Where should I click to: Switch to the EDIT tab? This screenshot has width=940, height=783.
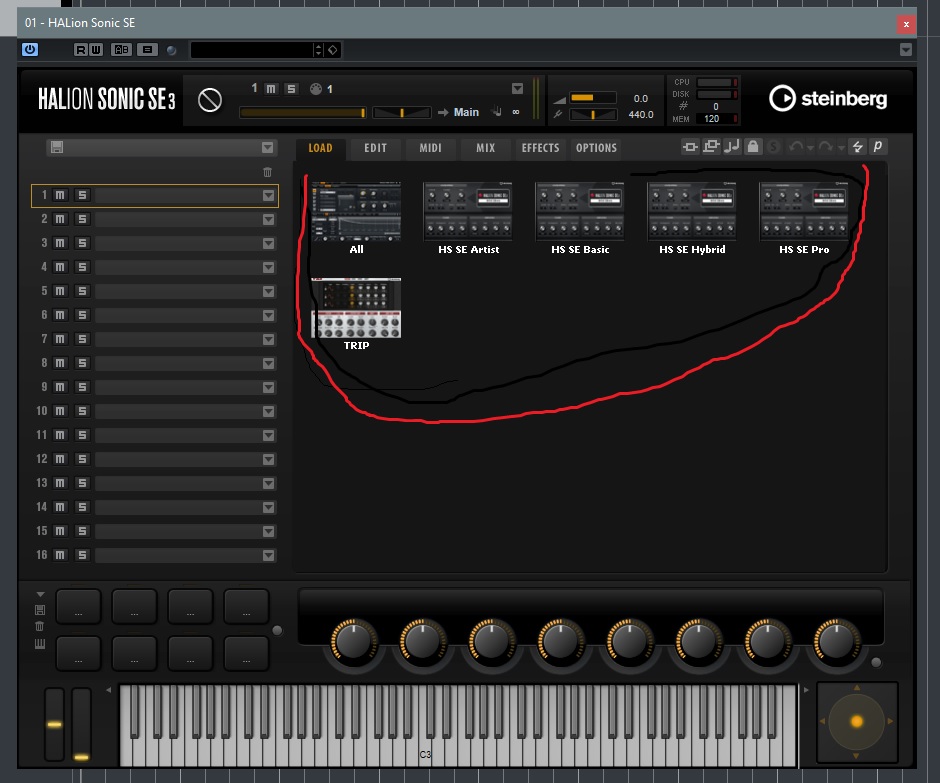[x=375, y=148]
